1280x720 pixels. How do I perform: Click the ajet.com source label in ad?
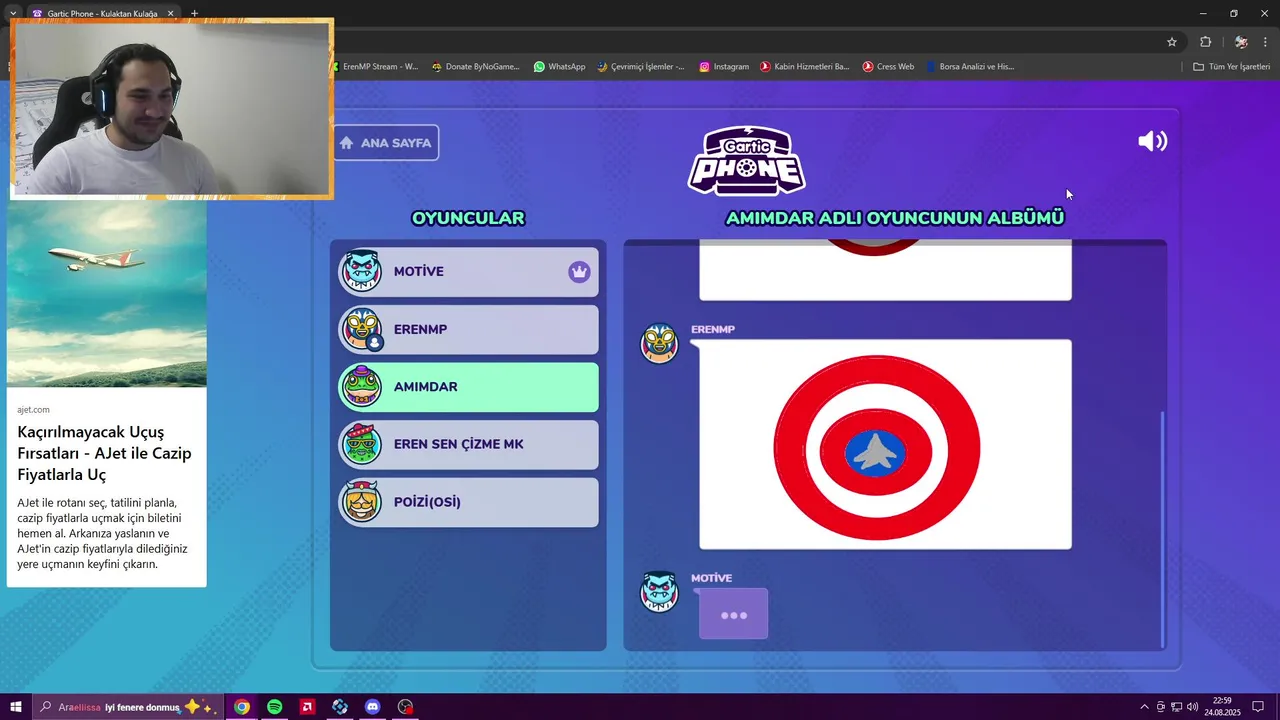33,409
